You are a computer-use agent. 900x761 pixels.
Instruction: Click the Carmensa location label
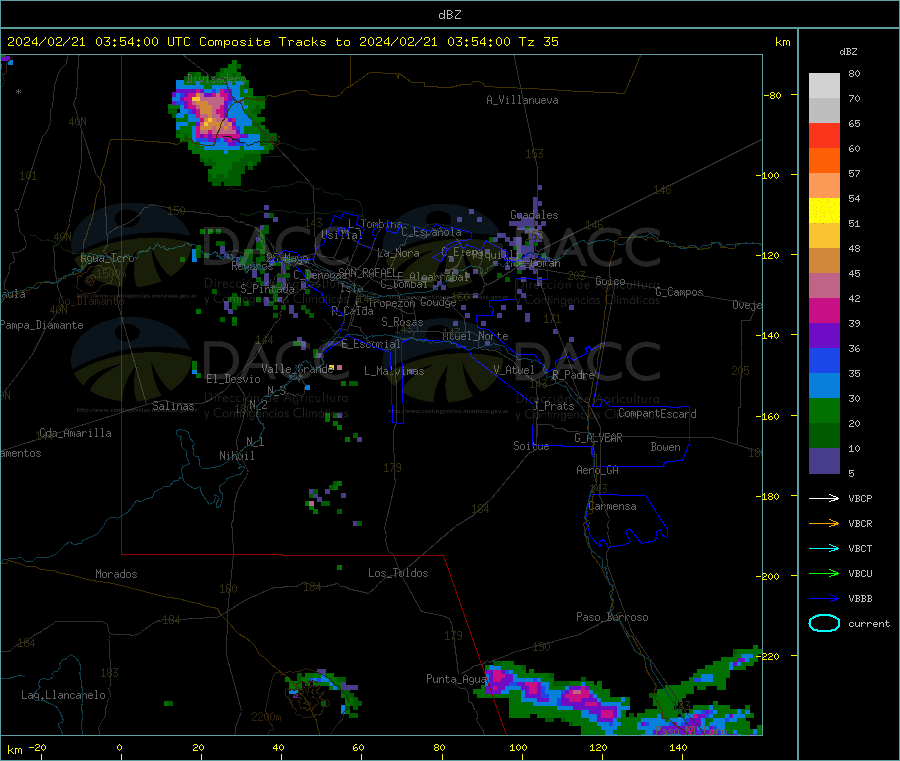click(612, 506)
